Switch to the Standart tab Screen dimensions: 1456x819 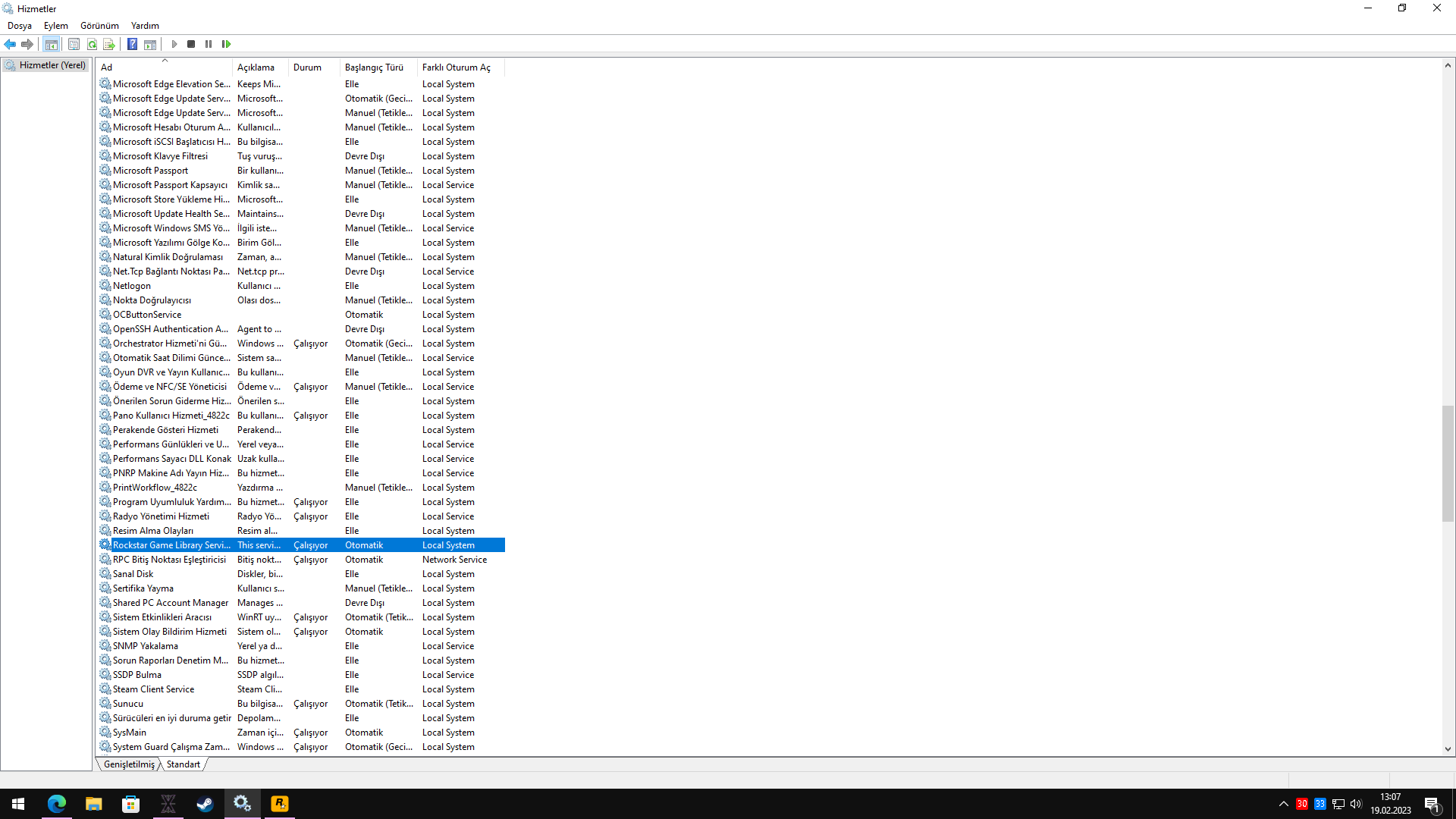click(184, 764)
